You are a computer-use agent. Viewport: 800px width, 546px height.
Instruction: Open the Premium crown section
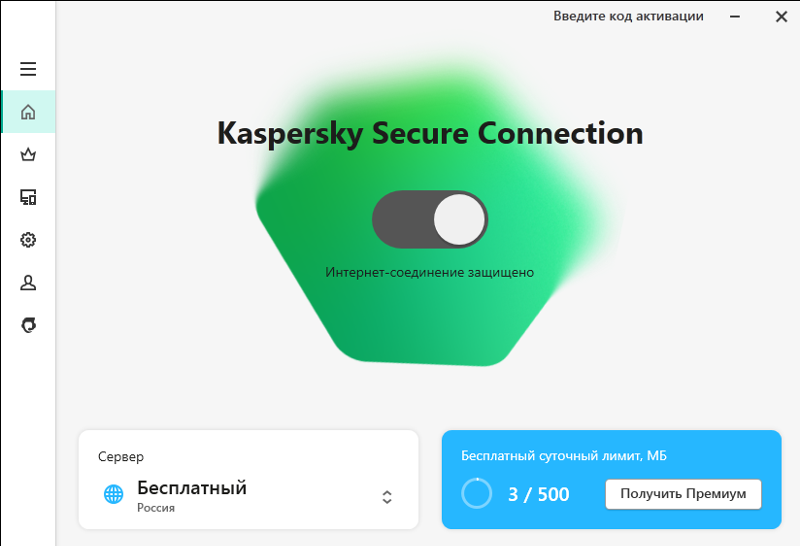(28, 155)
